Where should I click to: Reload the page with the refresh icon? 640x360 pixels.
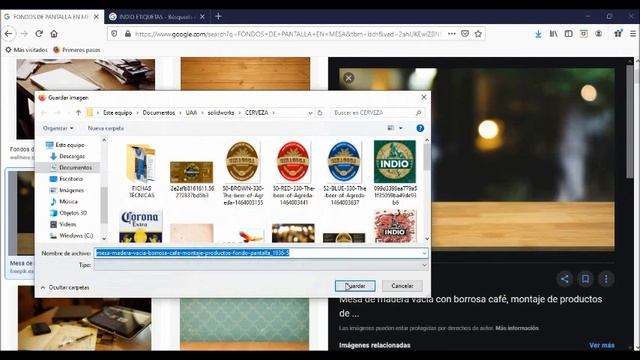pos(39,34)
